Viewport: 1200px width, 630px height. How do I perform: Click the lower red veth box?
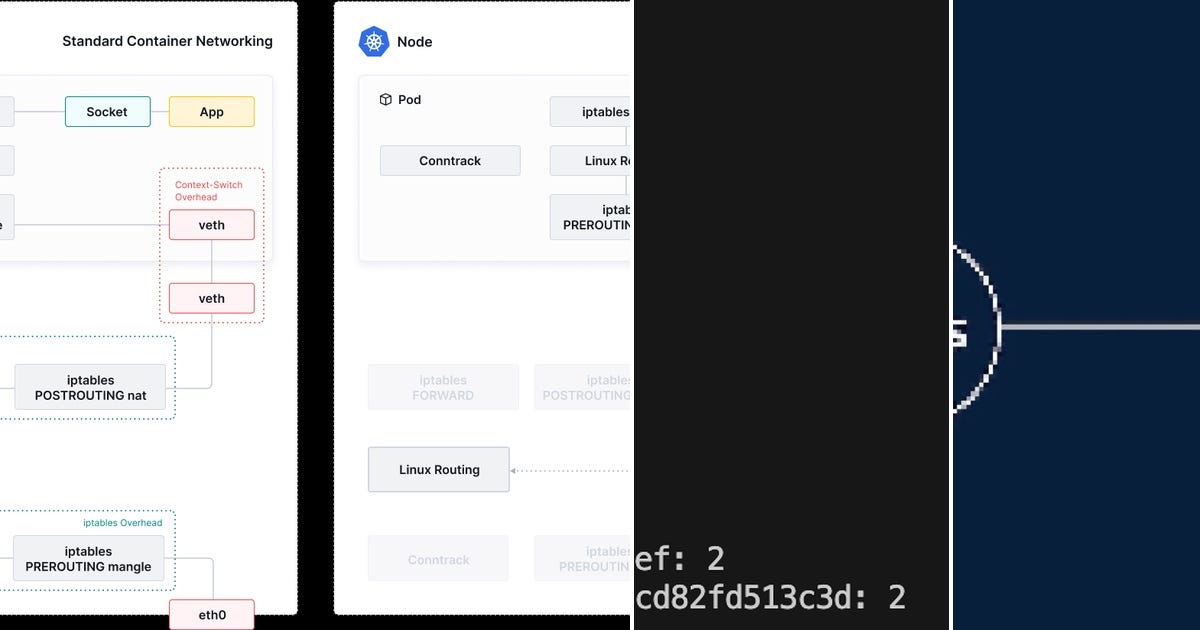click(212, 298)
